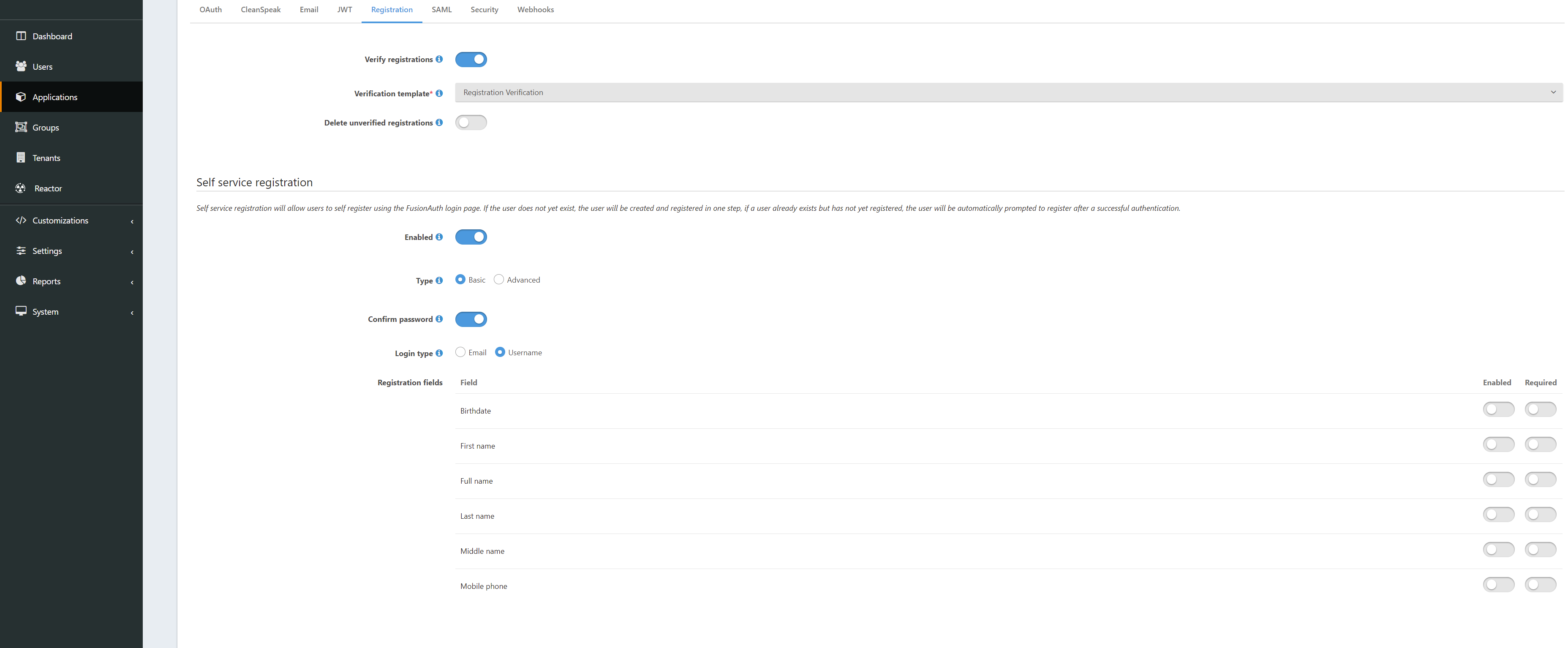The width and height of the screenshot is (1568, 648).
Task: Expand the Customizations menu chevron
Action: click(132, 221)
